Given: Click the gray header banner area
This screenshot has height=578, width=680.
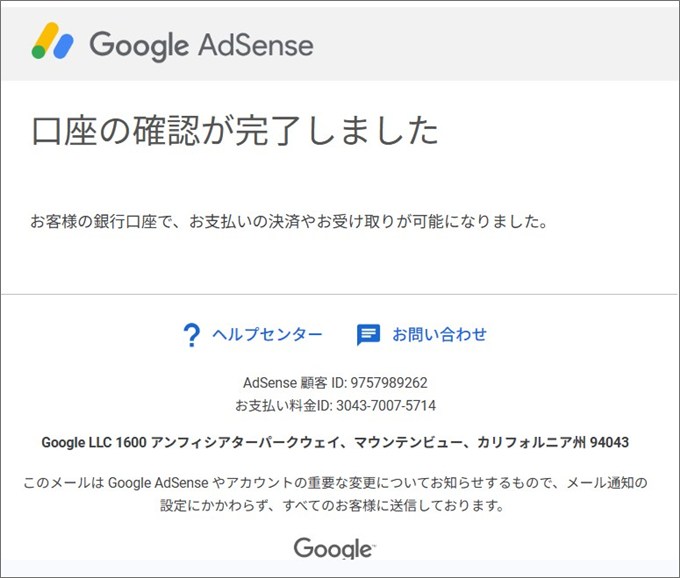Looking at the screenshot, I should click(x=340, y=44).
